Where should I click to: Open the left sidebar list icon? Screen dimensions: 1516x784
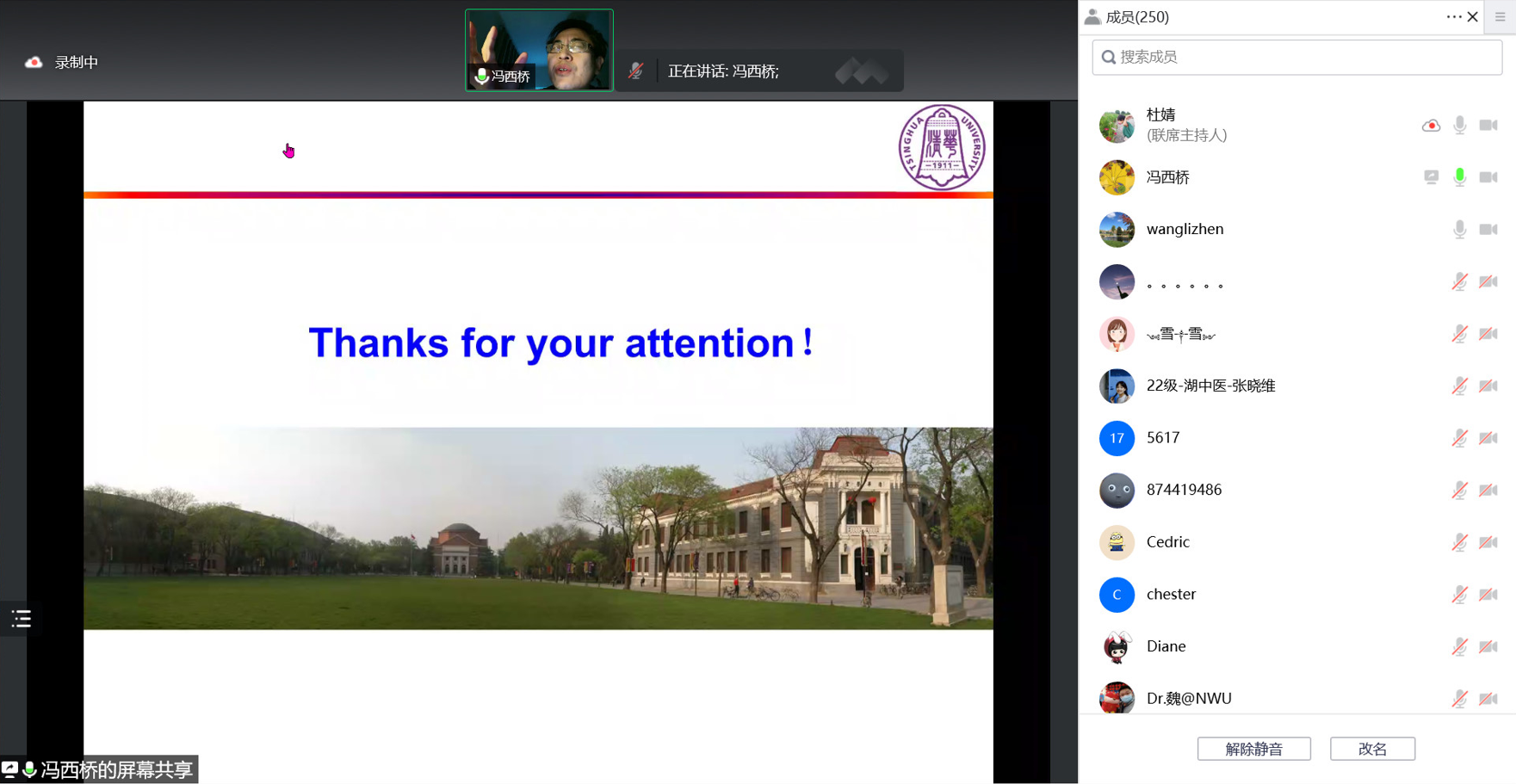tap(22, 618)
